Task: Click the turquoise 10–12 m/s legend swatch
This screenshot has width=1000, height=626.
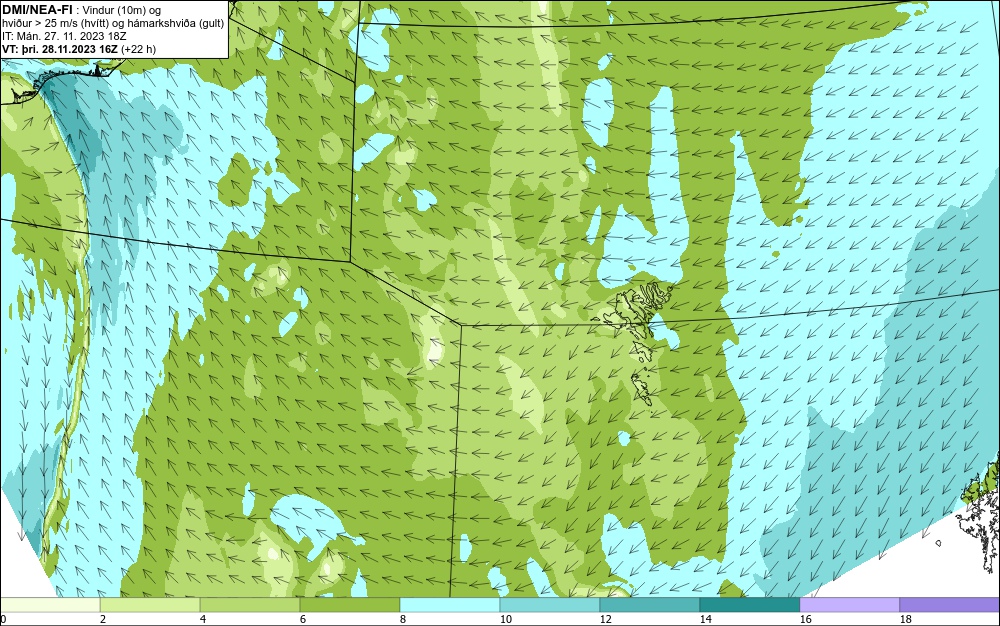Action: [550, 605]
